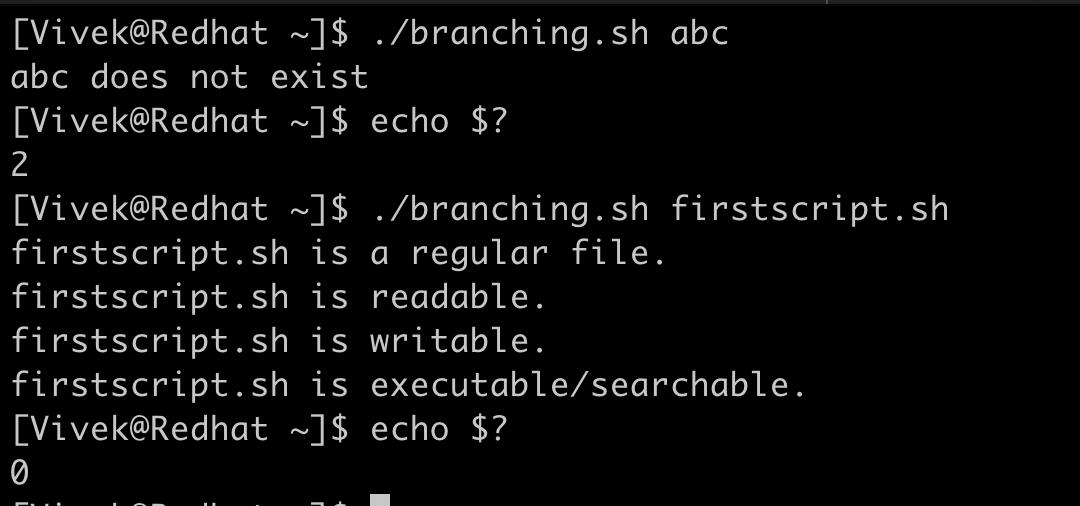Click the '$?' just above the 0 output
The width and height of the screenshot is (1080, 506).
pos(489,429)
